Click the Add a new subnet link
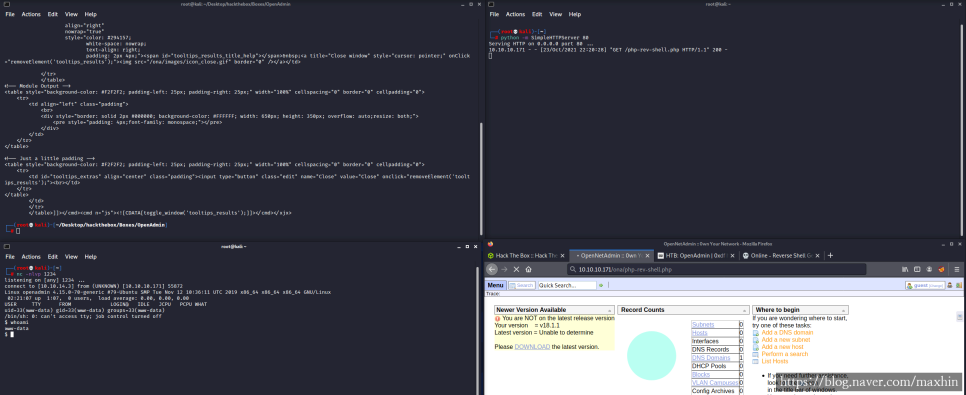Image resolution: width=966 pixels, height=395 pixels. pyautogui.click(x=785, y=340)
